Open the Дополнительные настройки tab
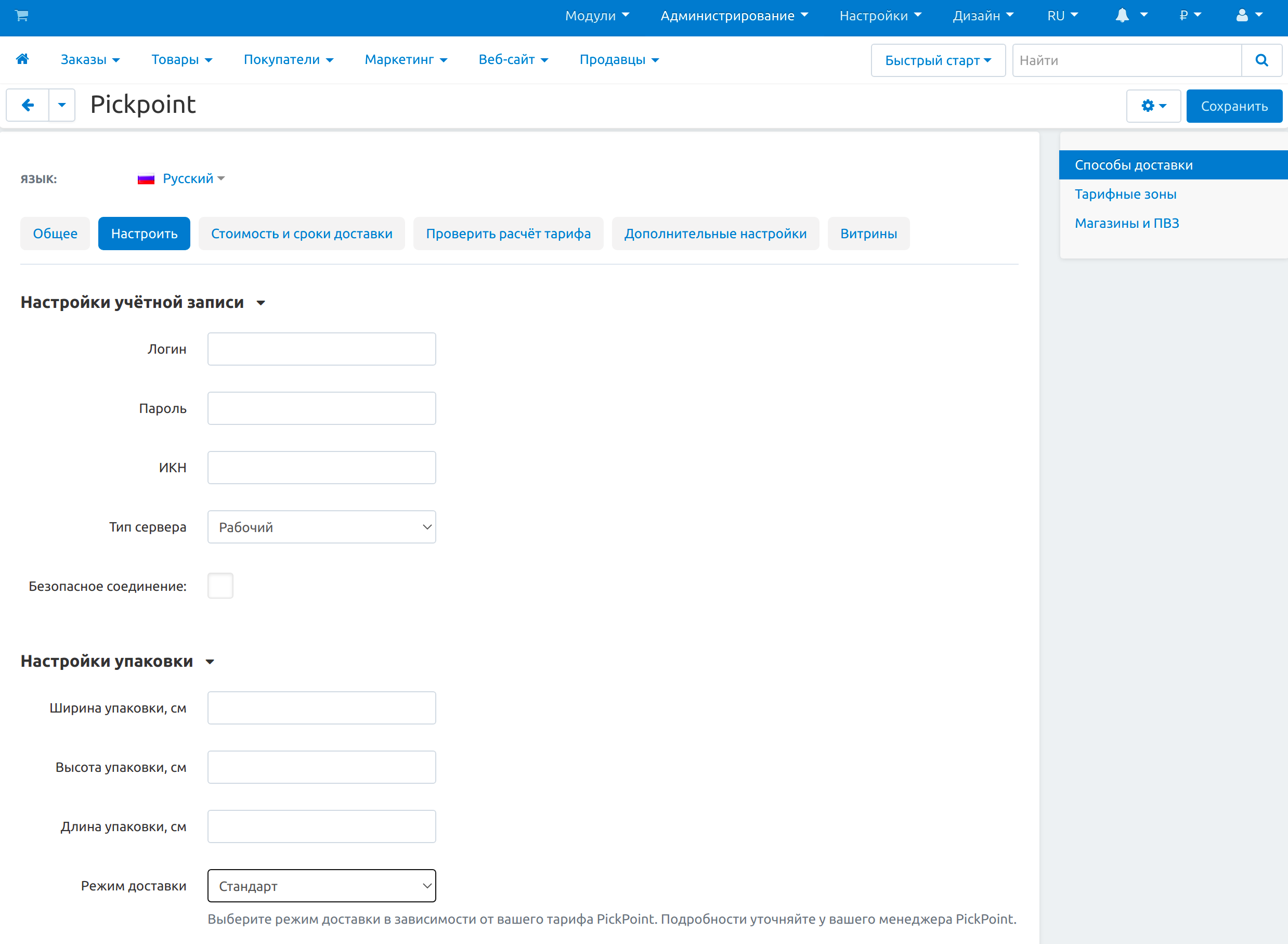Screen dimensions: 1288x944 click(x=715, y=234)
